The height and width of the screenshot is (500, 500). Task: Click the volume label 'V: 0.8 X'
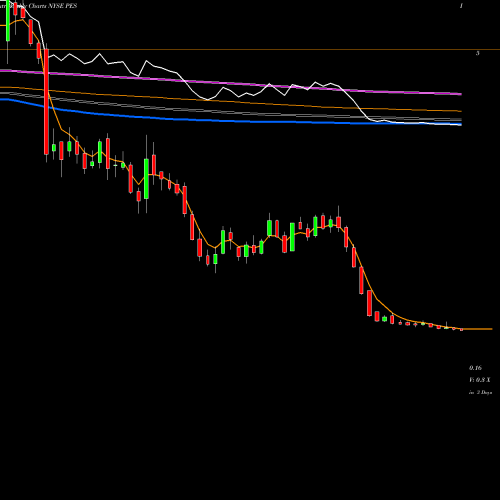[x=480, y=380]
